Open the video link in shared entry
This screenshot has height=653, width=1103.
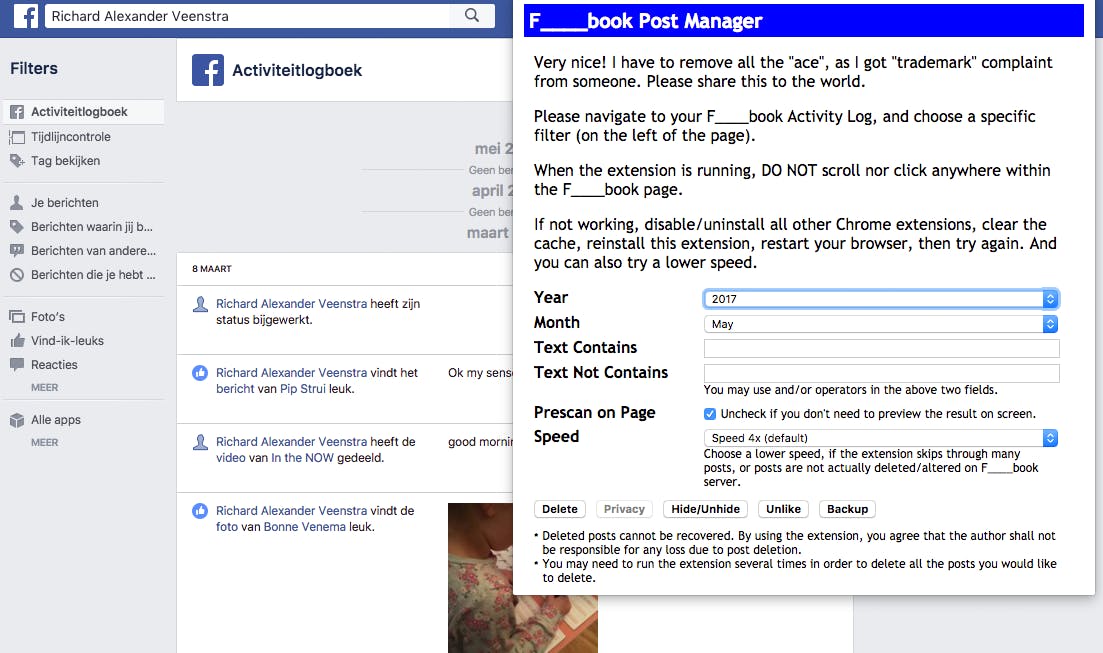(231, 458)
